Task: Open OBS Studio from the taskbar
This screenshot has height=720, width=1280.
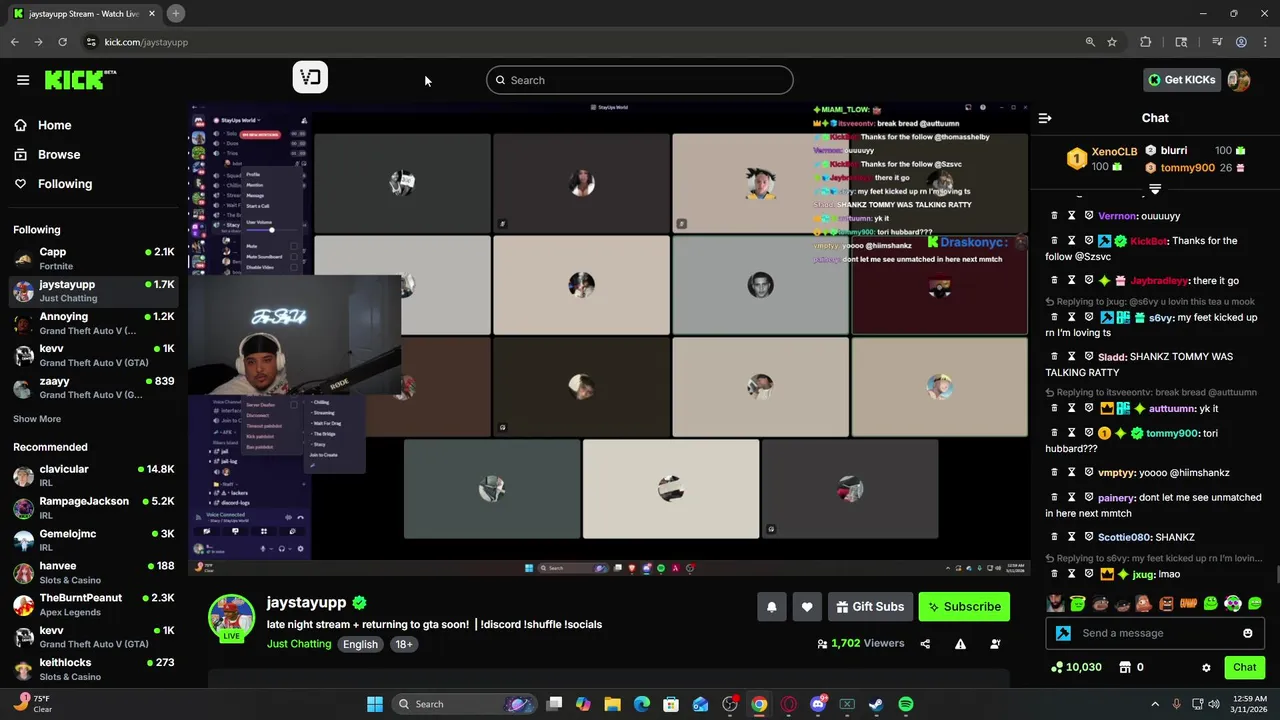Action: click(x=730, y=704)
